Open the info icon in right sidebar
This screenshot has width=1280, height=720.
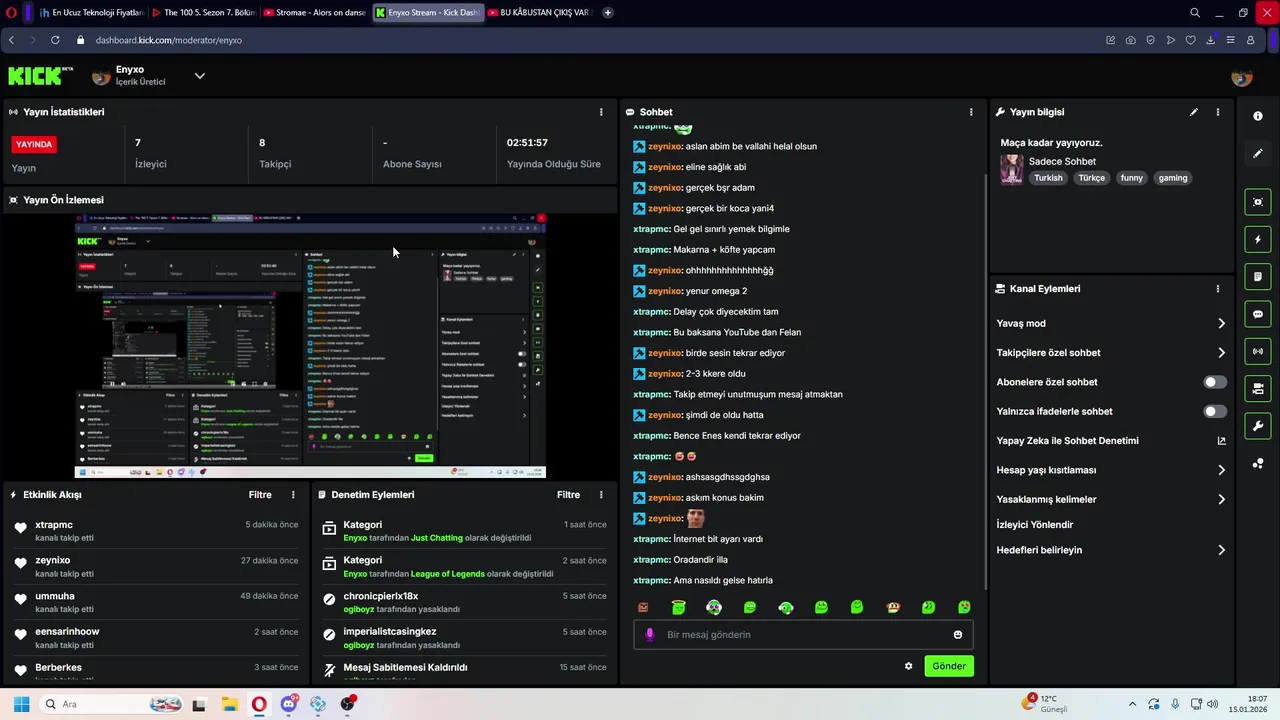pyautogui.click(x=1258, y=116)
